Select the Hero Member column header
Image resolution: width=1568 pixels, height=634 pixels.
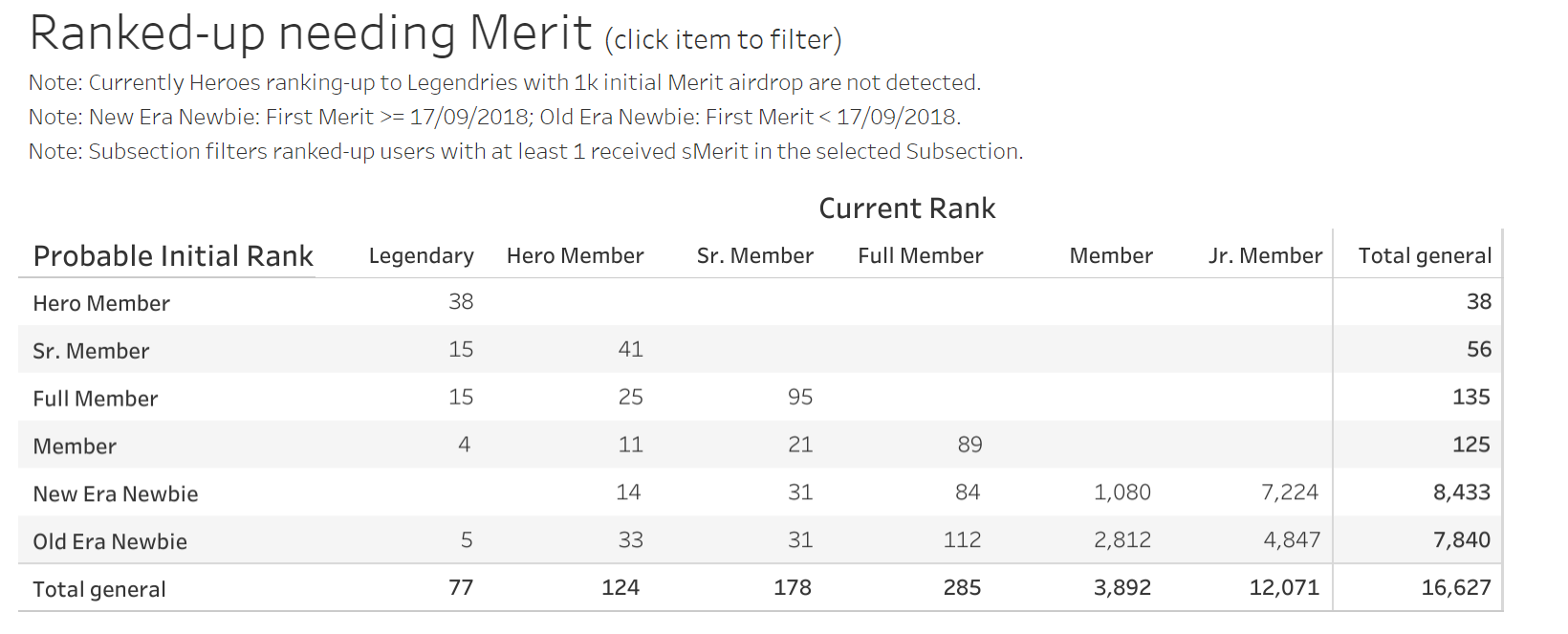coord(576,256)
